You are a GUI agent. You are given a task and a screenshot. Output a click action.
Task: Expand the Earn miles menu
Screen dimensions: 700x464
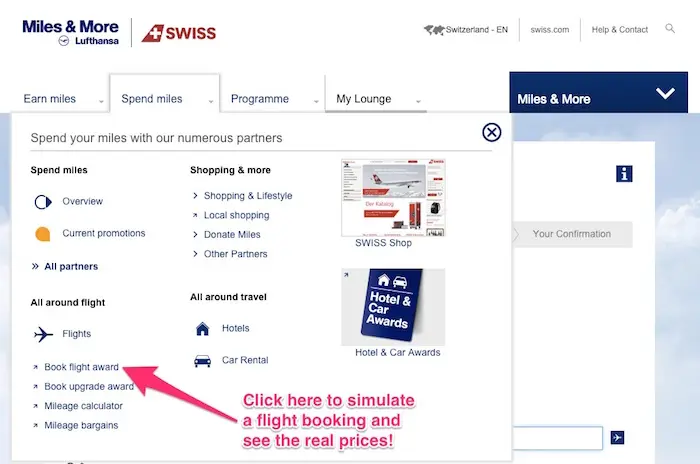coord(62,99)
